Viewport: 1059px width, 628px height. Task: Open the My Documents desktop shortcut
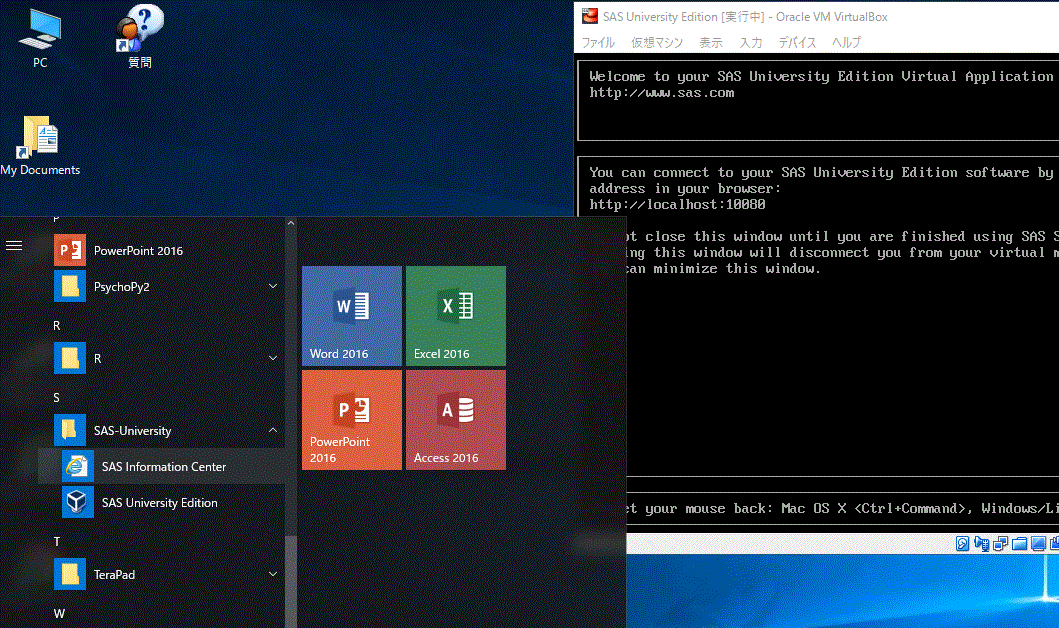40,146
